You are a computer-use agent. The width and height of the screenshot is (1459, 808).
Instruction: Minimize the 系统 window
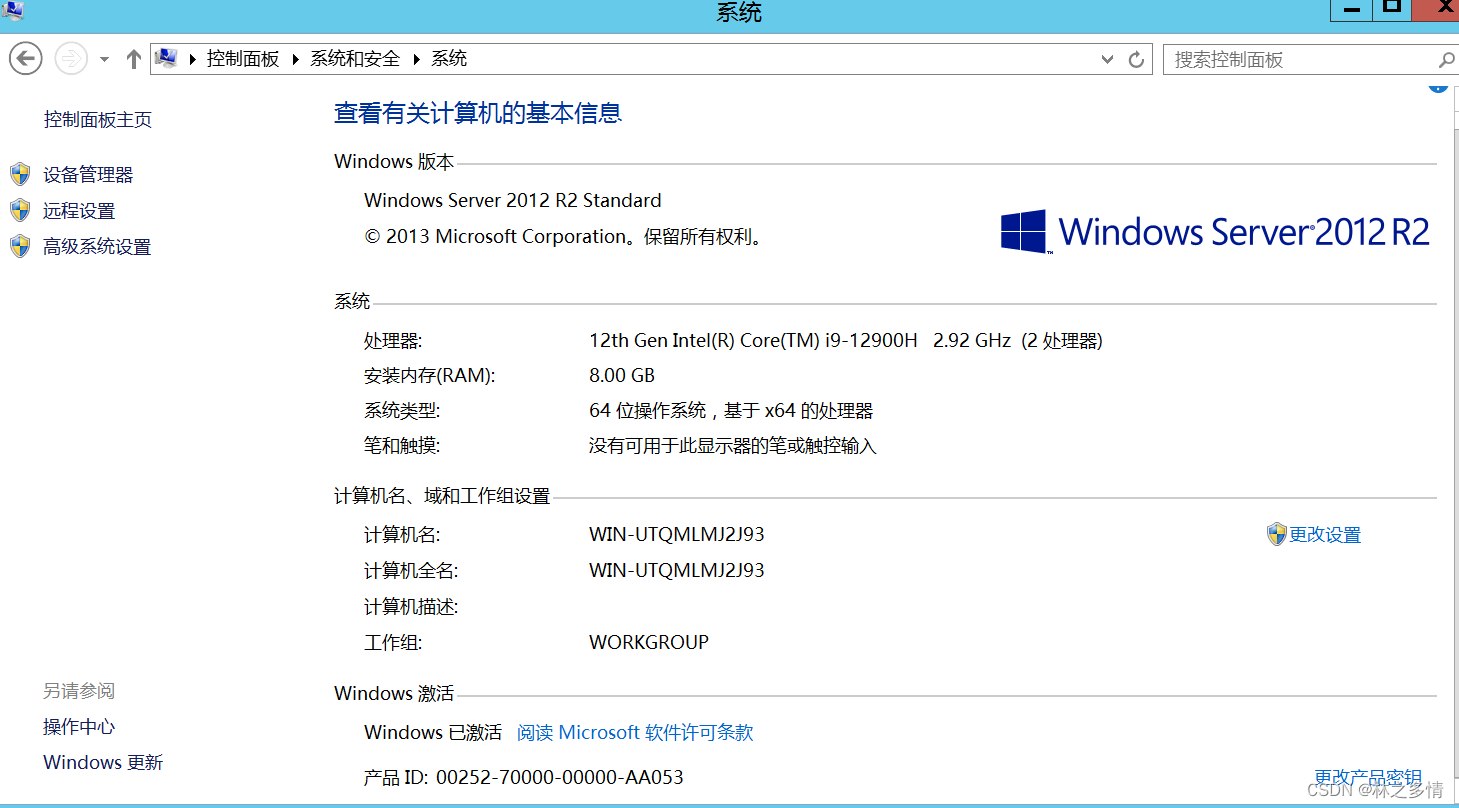1353,9
